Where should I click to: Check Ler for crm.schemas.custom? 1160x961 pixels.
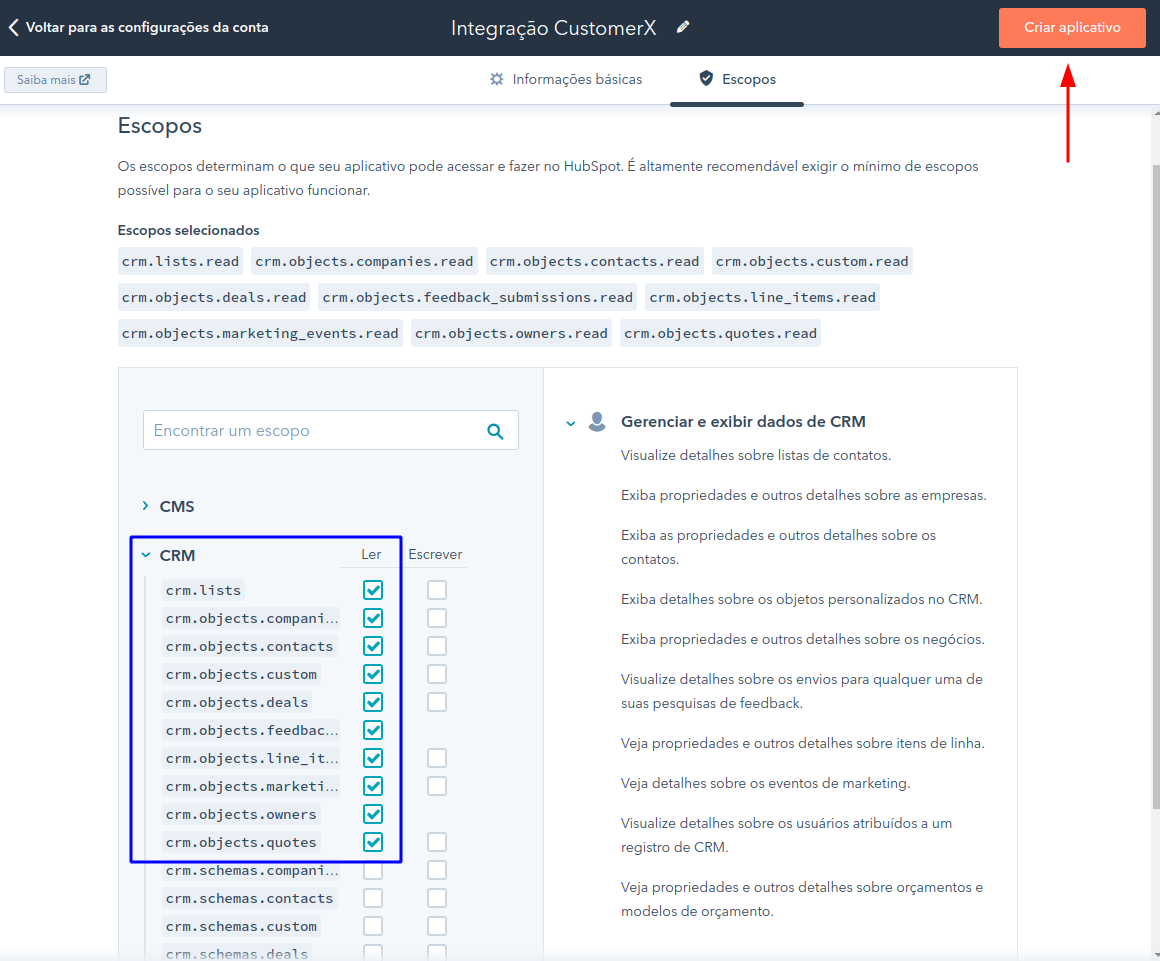(373, 926)
